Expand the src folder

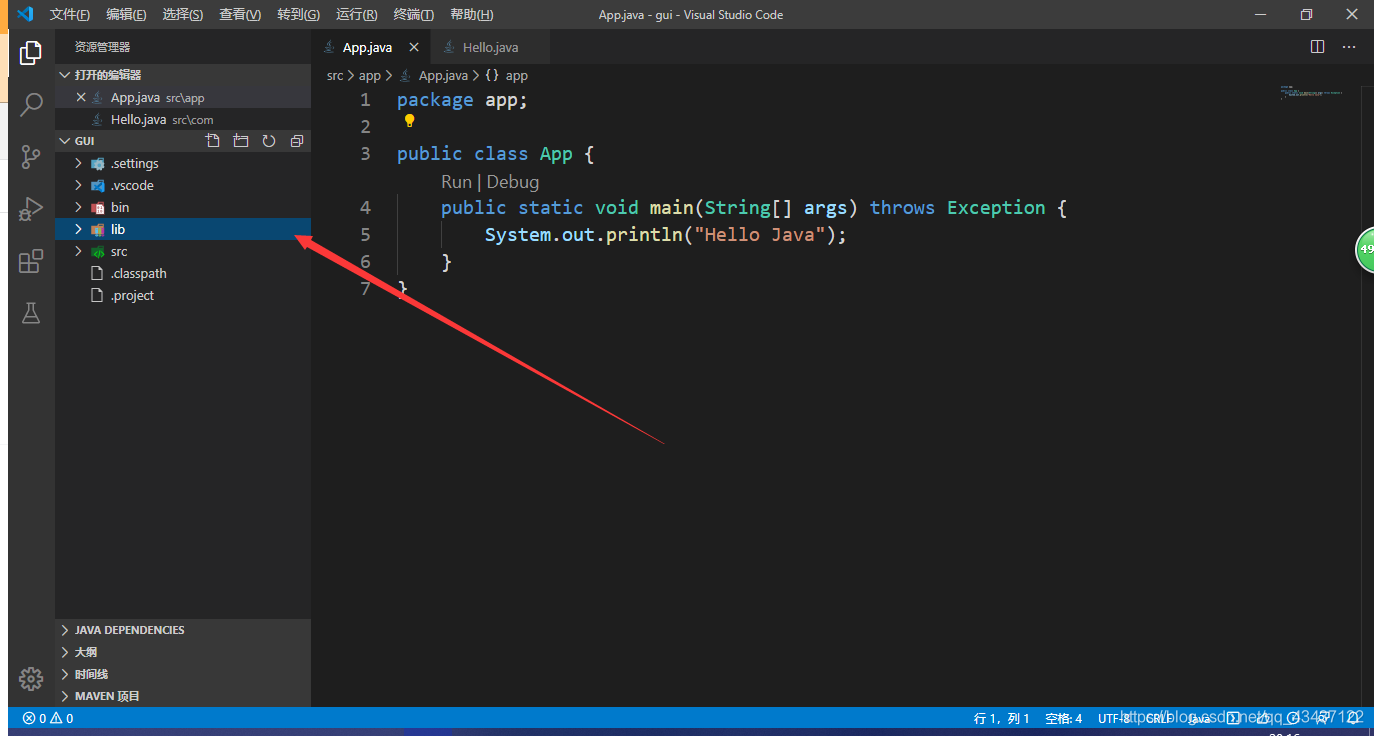coord(78,251)
